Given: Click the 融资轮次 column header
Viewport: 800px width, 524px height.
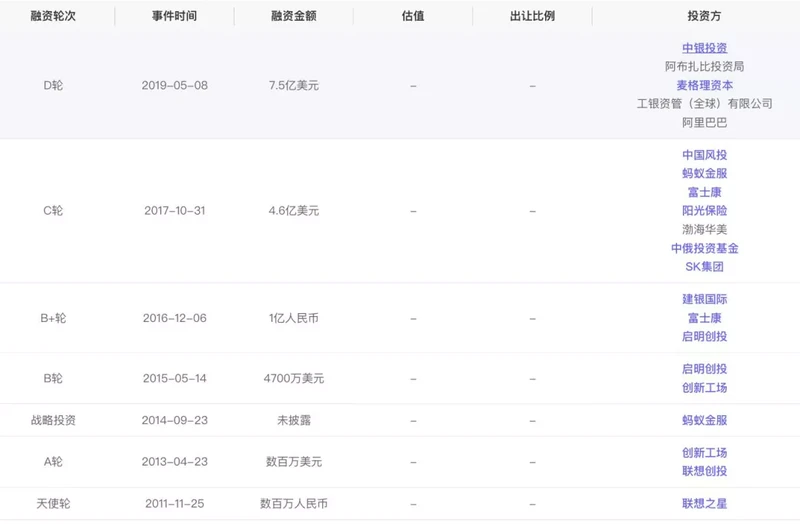Looking at the screenshot, I should point(53,16).
